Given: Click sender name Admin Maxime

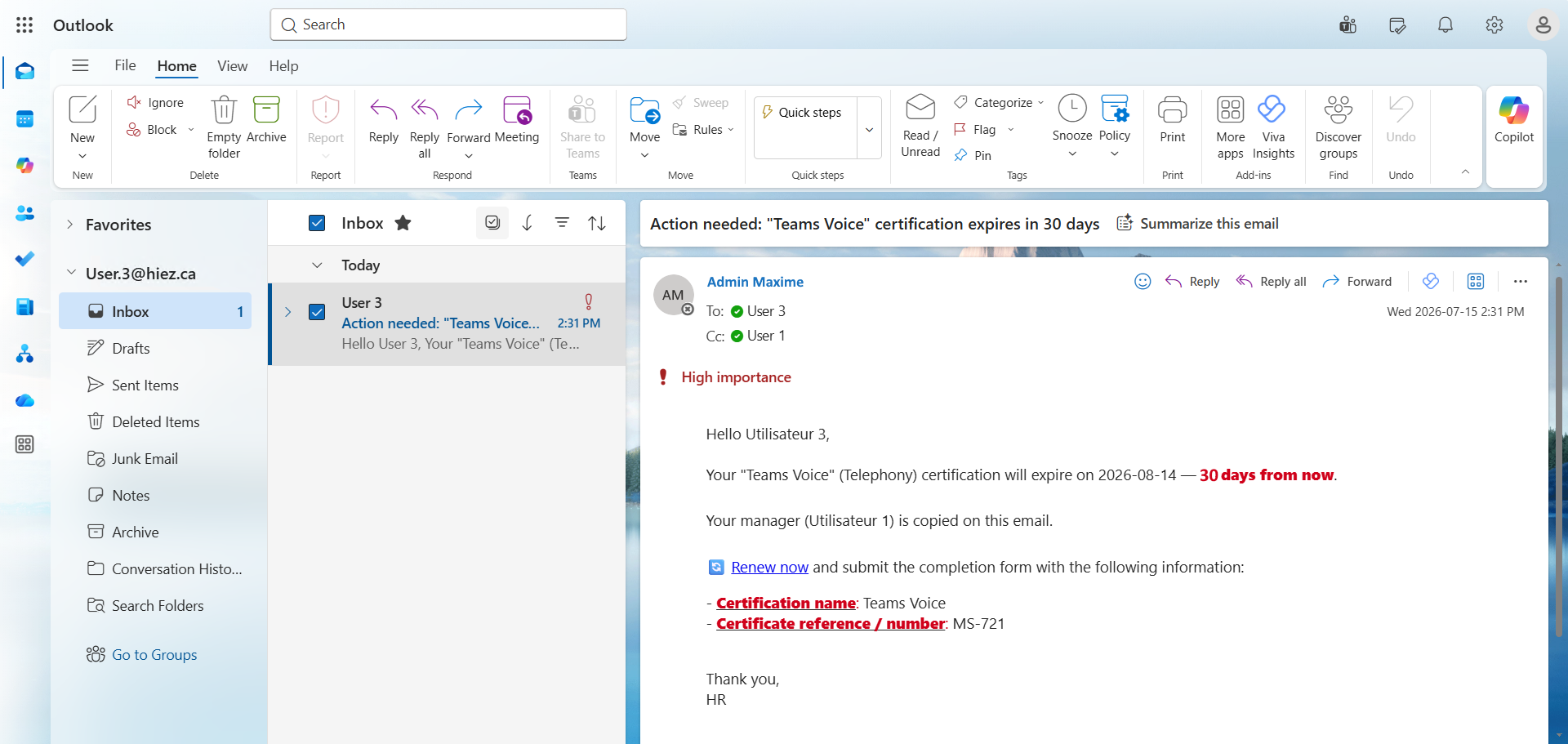Looking at the screenshot, I should pyautogui.click(x=755, y=282).
